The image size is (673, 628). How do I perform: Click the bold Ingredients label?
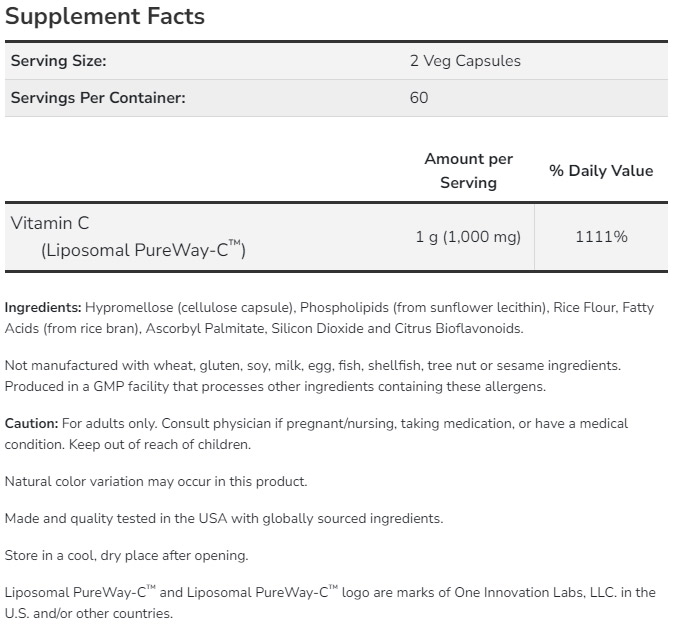43,307
